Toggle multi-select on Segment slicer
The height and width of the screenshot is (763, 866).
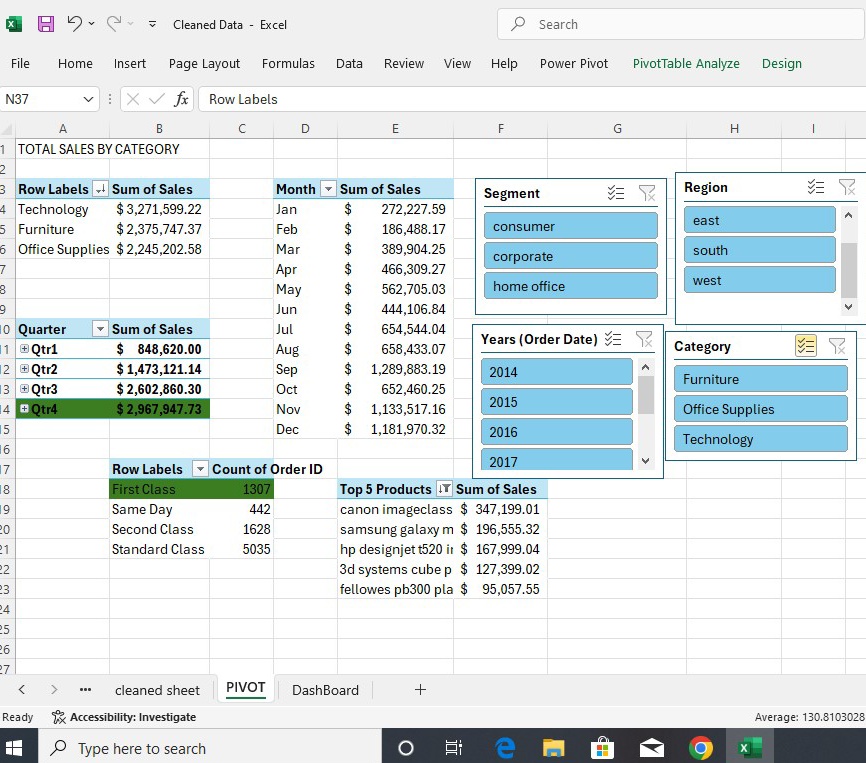click(x=616, y=193)
